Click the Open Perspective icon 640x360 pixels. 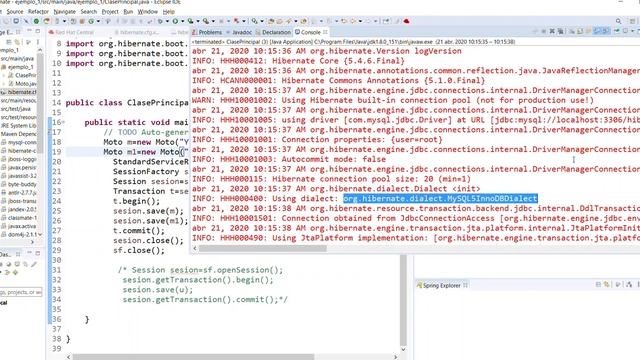pyautogui.click(x=632, y=21)
